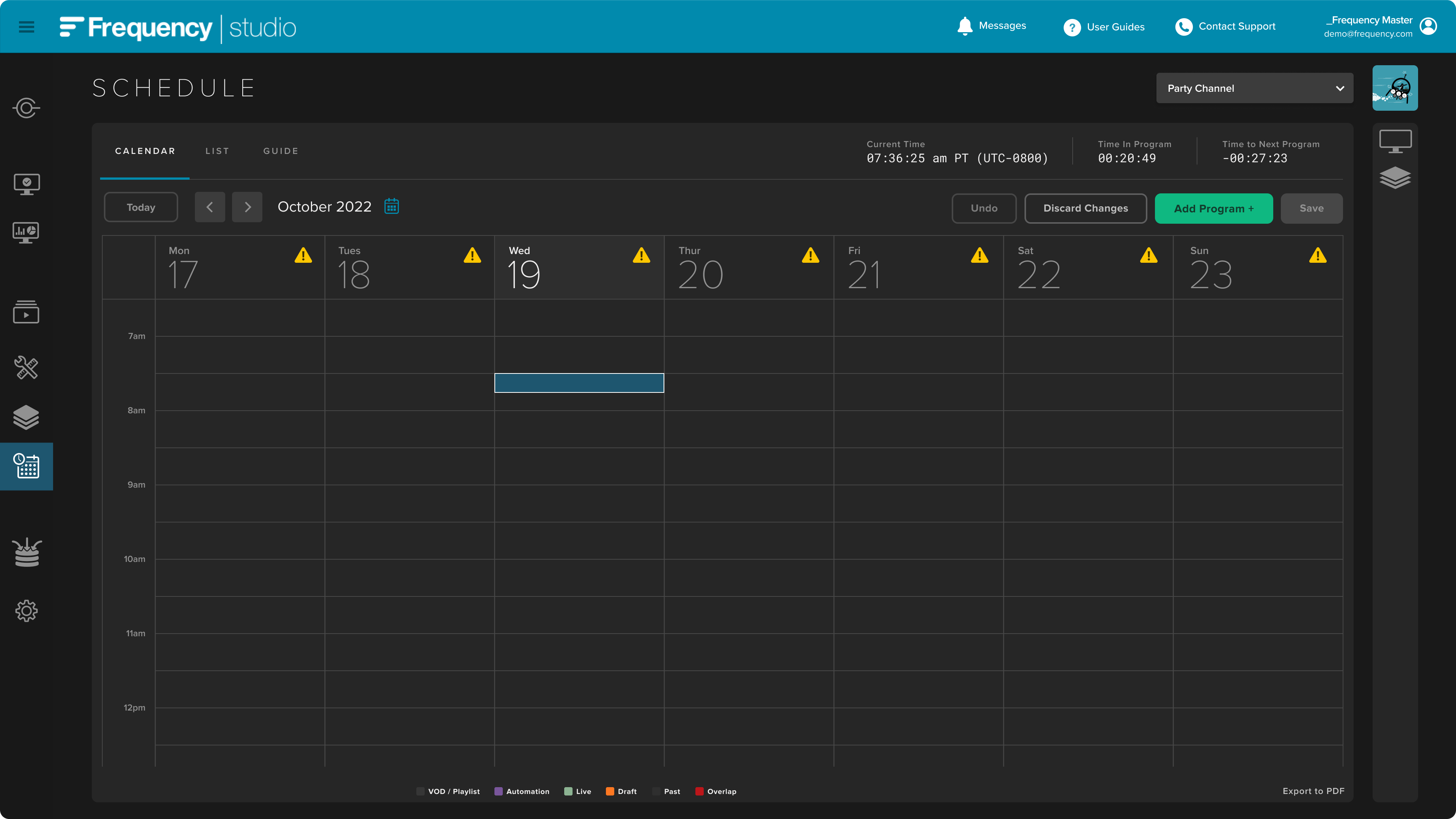Click the Messages bell icon
The height and width of the screenshot is (819, 1456).
965,26
